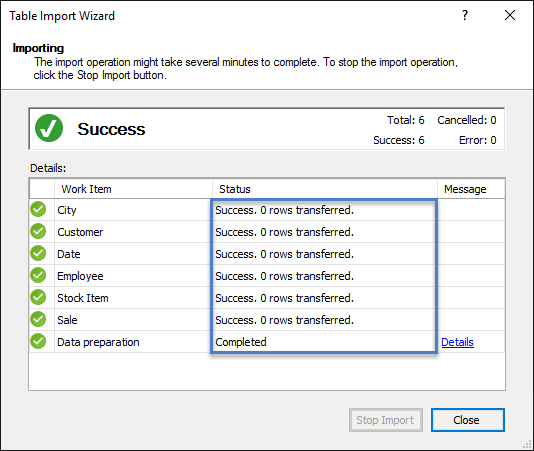
Task: Close the Table Import Wizard window
Action: 510,15
